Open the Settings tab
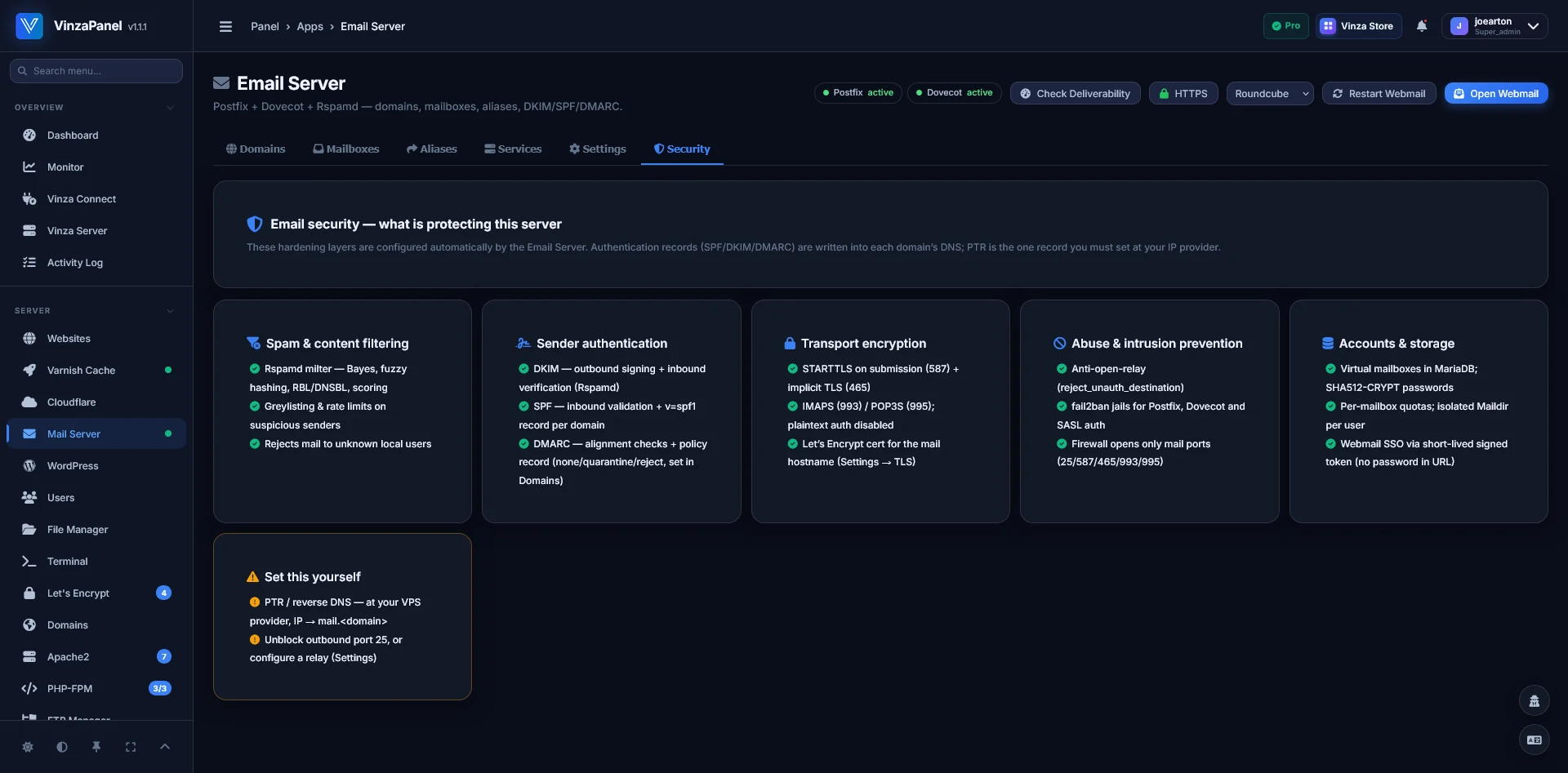Viewport: 1568px width, 773px height. point(598,149)
